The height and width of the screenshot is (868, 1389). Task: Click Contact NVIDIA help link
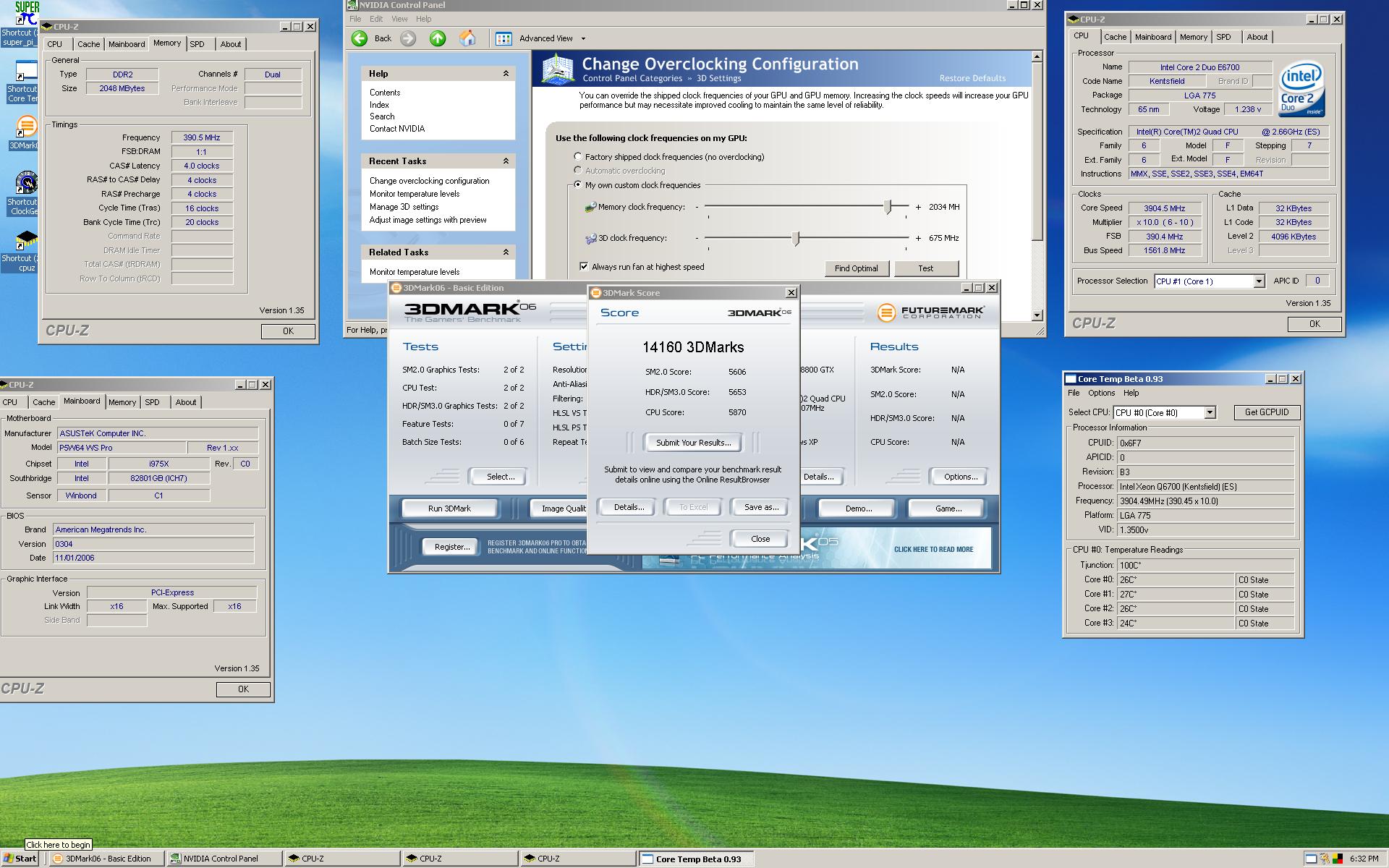click(x=397, y=129)
